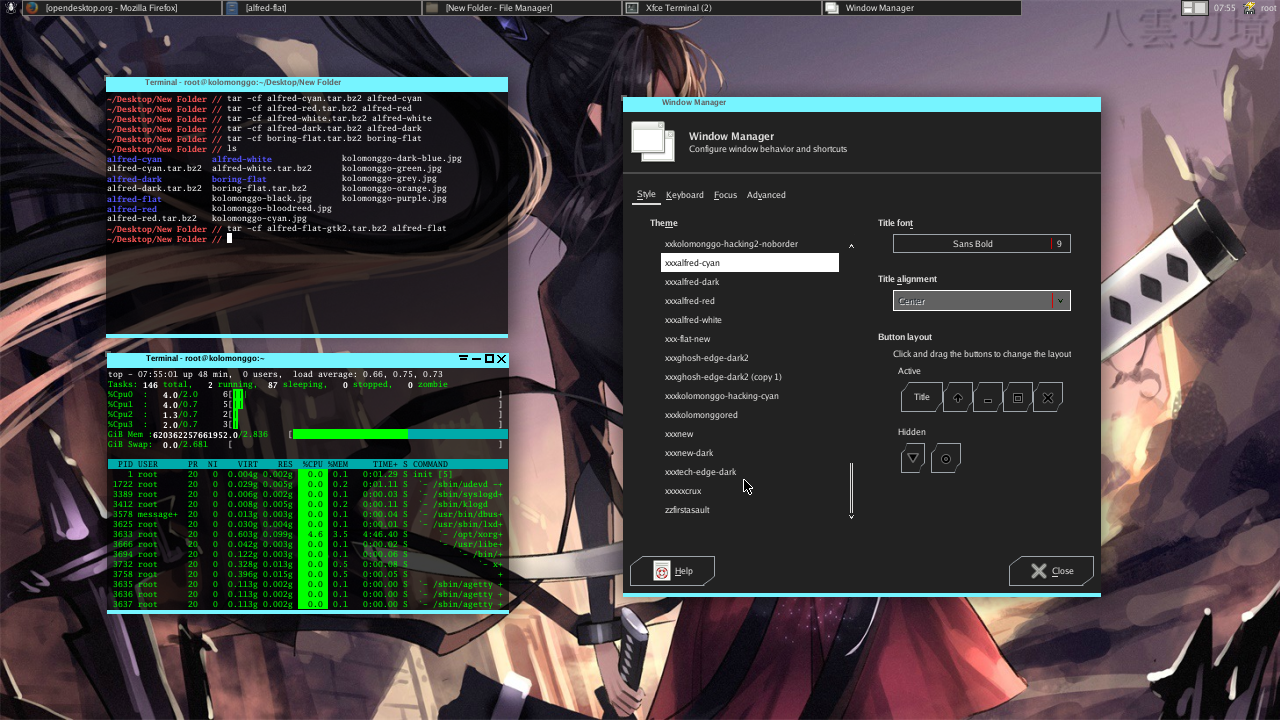Bring up the New Folder File Manager

coord(521,8)
